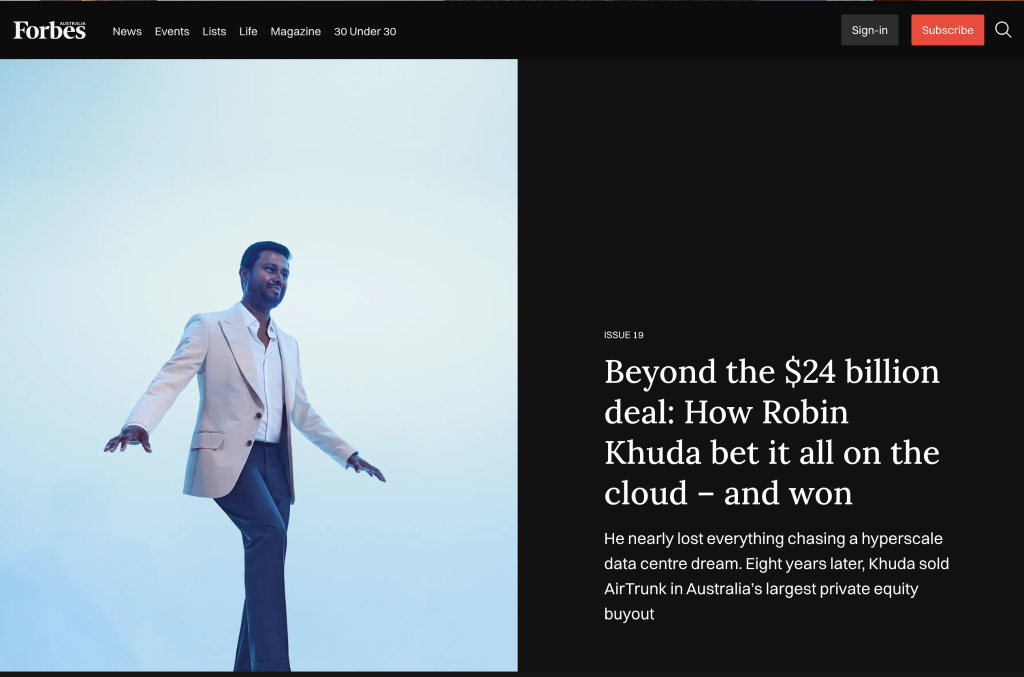Open the search magnifier icon
Screen dimensions: 1024x677
[1003, 30]
